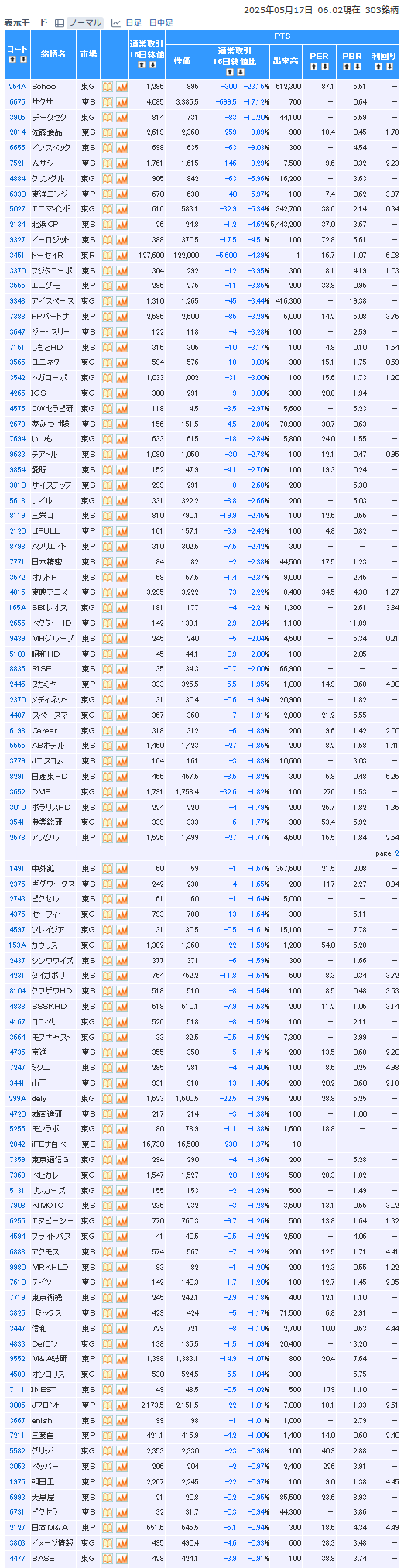Click the 銘柄名 column header
404x1568 pixels.
tap(53, 54)
